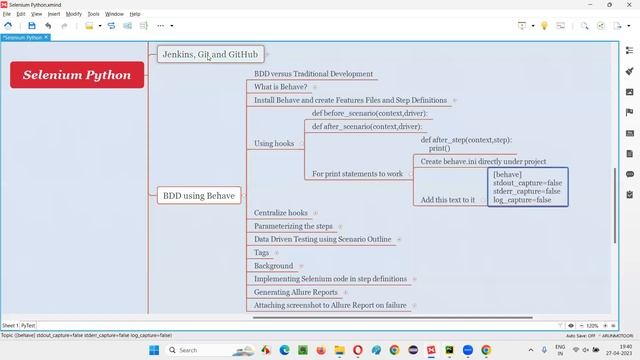Open the Insert menu
The width and height of the screenshot is (640, 360).
pos(54,14)
